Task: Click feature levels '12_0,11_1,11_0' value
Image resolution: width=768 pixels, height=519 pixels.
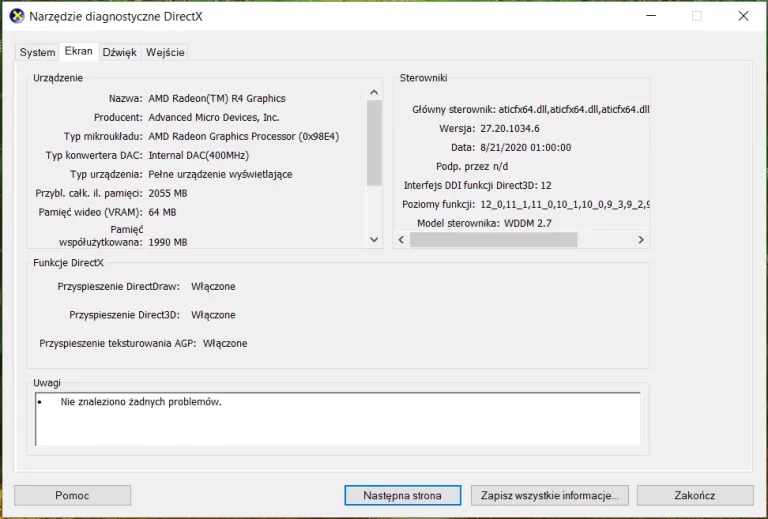Action: [x=565, y=205]
